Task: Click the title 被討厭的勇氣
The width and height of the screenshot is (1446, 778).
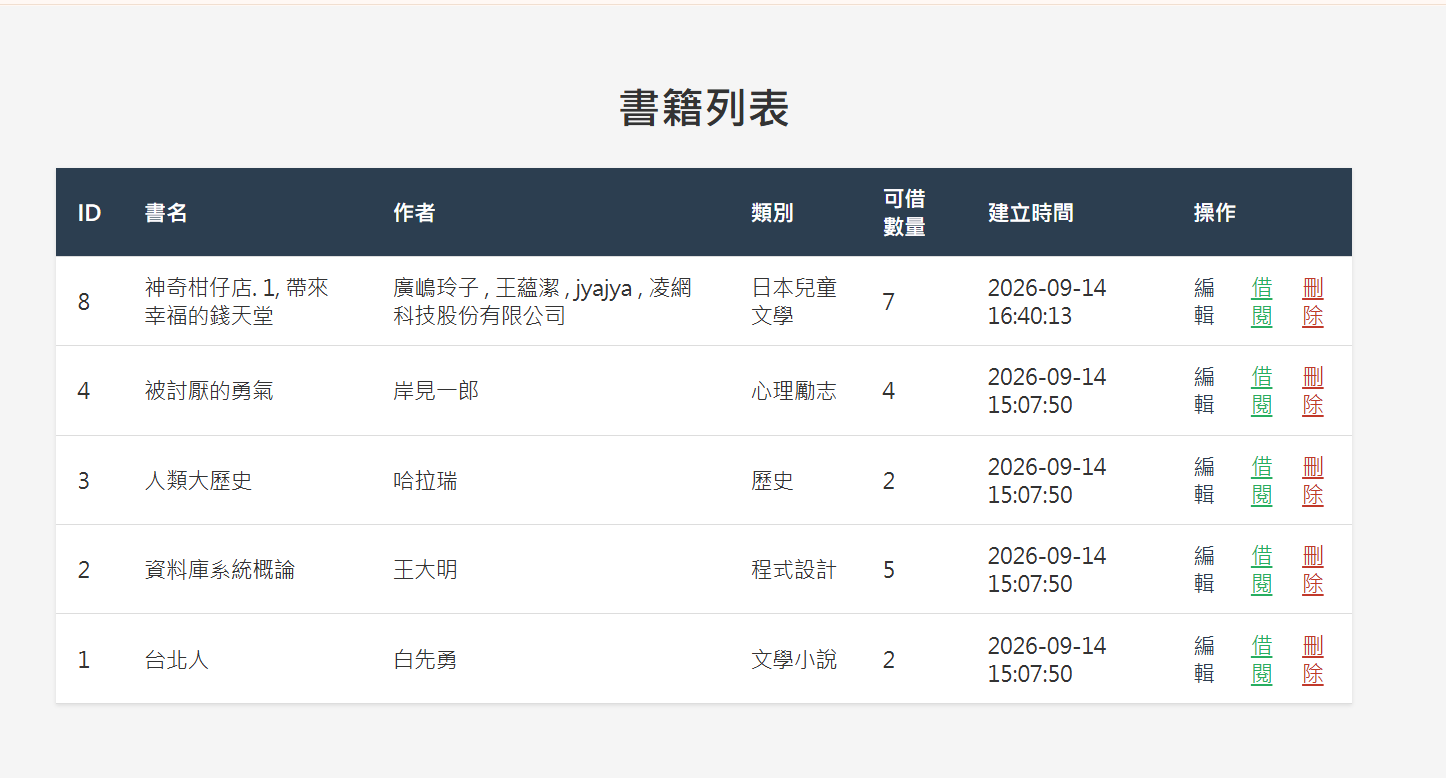Action: [209, 391]
